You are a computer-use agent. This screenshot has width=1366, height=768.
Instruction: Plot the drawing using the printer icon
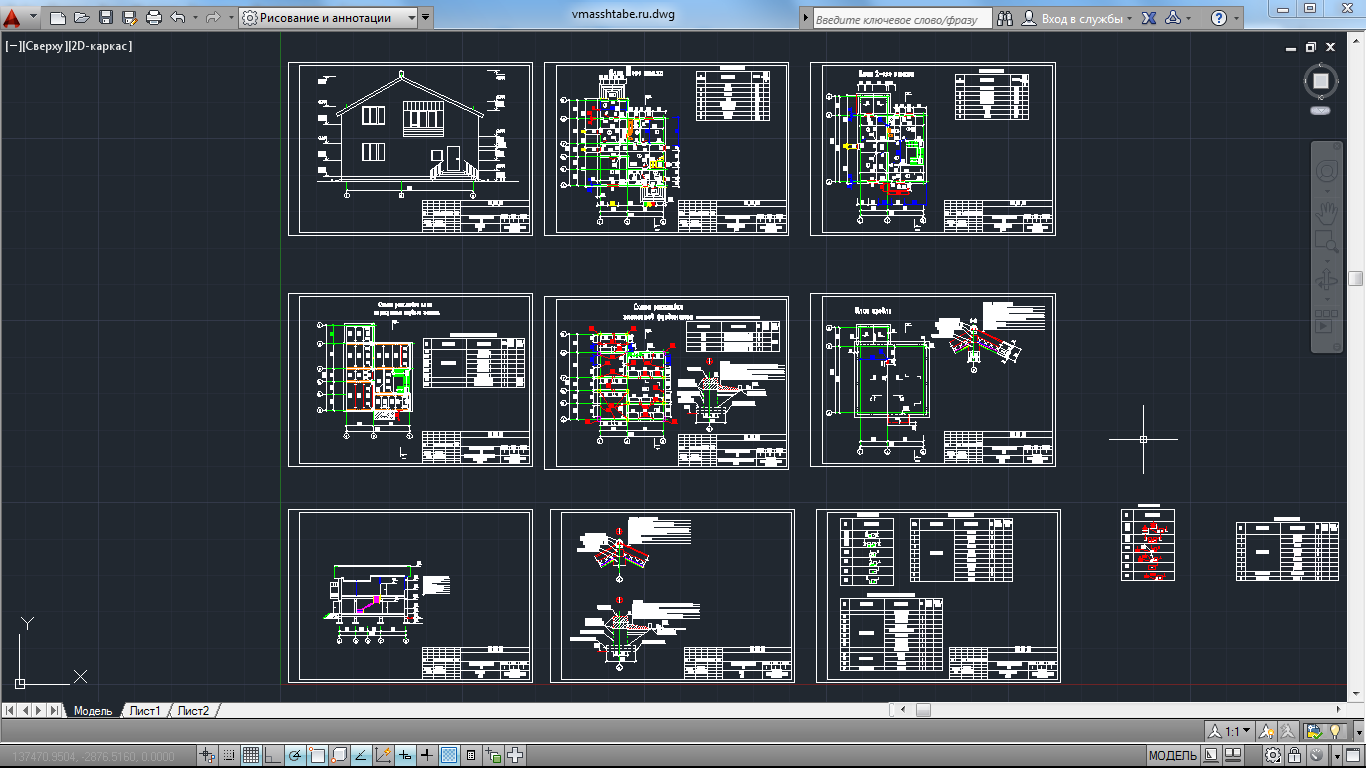coord(153,18)
